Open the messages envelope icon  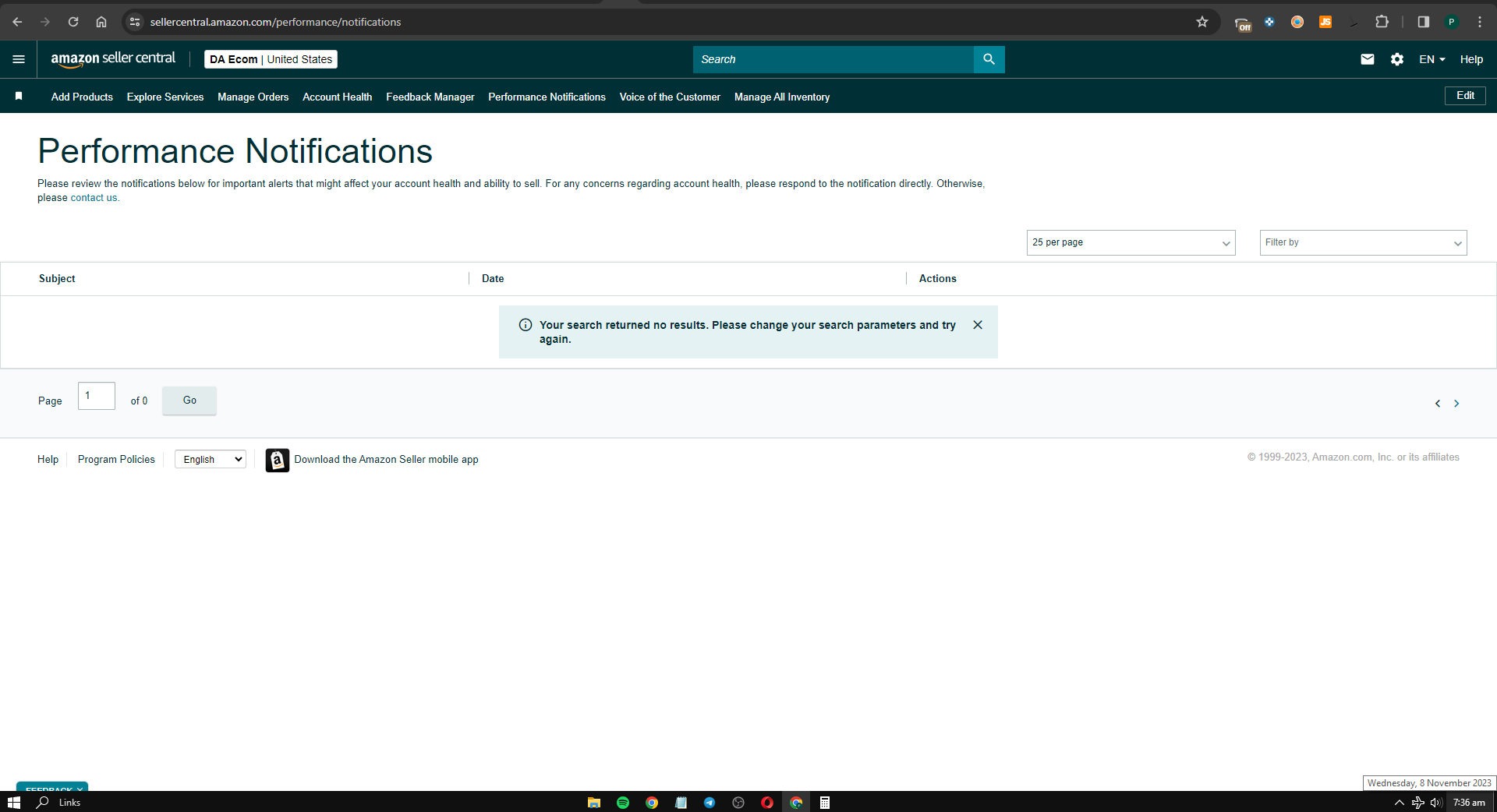pos(1368,59)
